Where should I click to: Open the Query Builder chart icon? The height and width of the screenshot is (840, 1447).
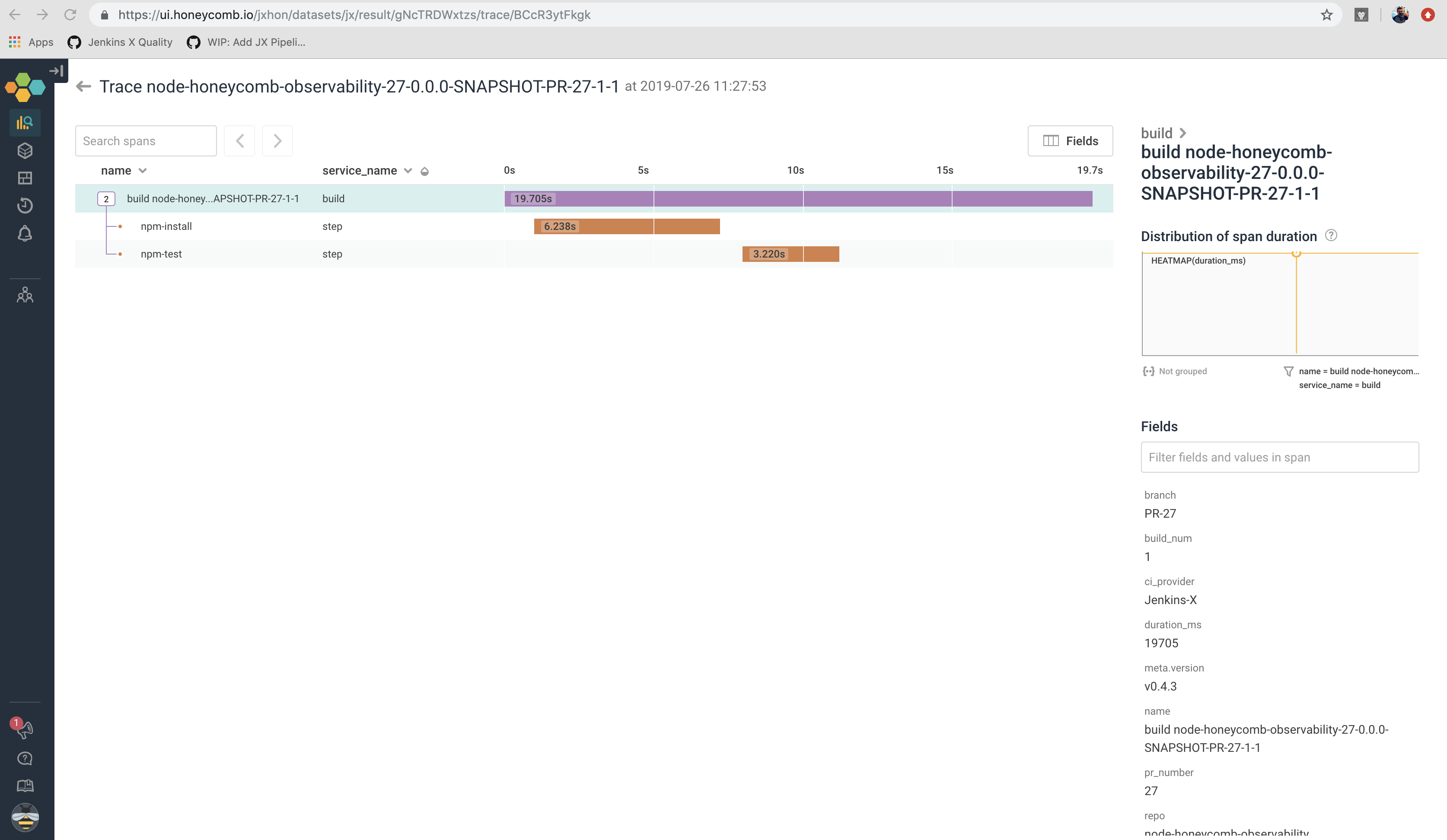(x=25, y=122)
